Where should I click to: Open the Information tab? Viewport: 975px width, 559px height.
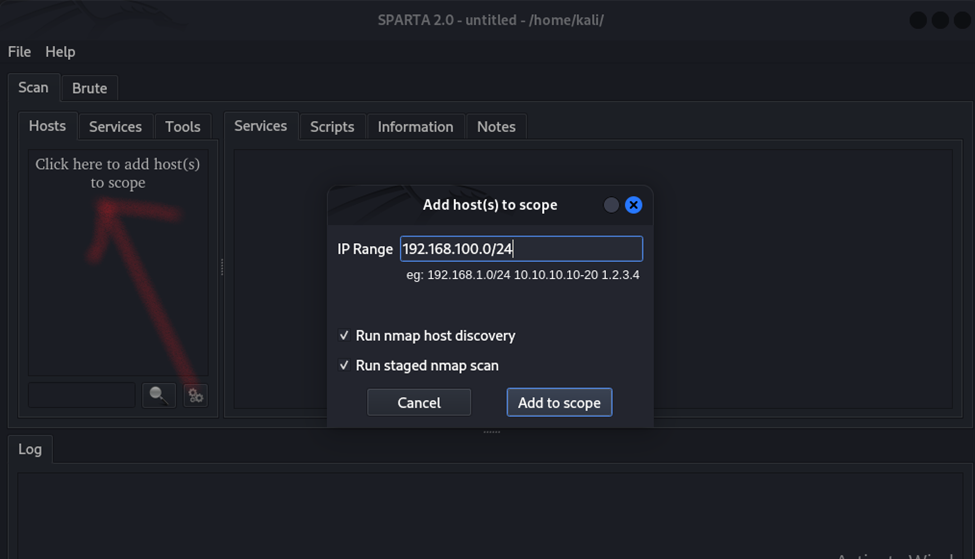click(x=415, y=127)
